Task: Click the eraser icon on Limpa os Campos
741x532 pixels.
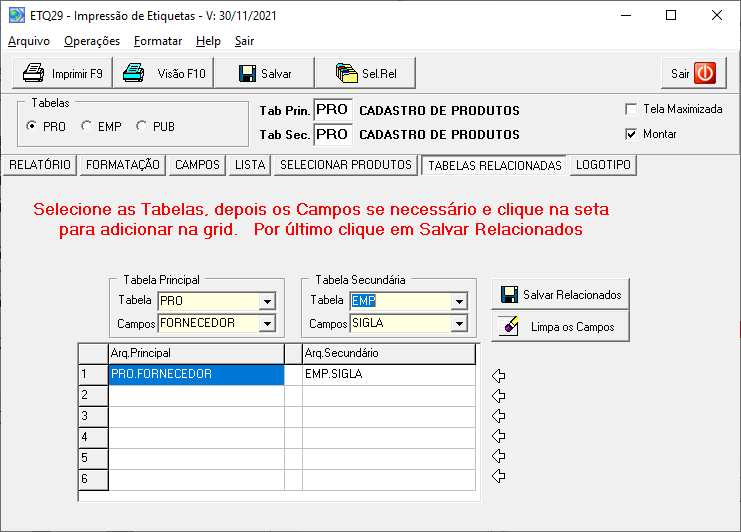Action: pos(509,326)
